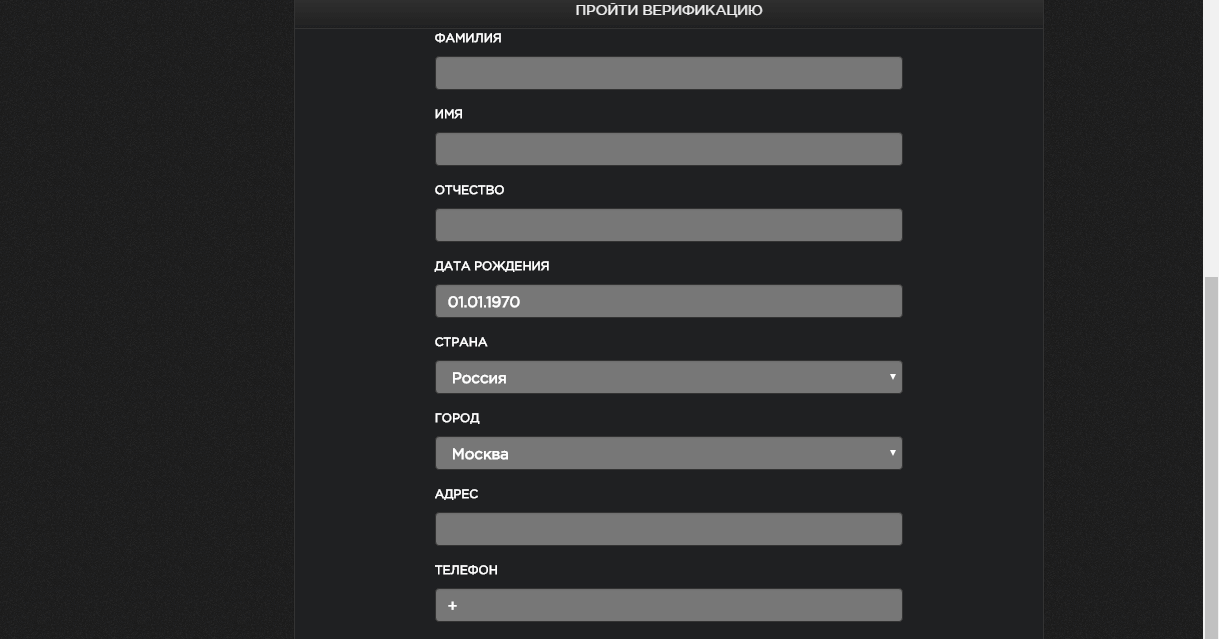Viewport: 1219px width, 639px height.
Task: Focus the Имя input field
Action: click(x=668, y=149)
